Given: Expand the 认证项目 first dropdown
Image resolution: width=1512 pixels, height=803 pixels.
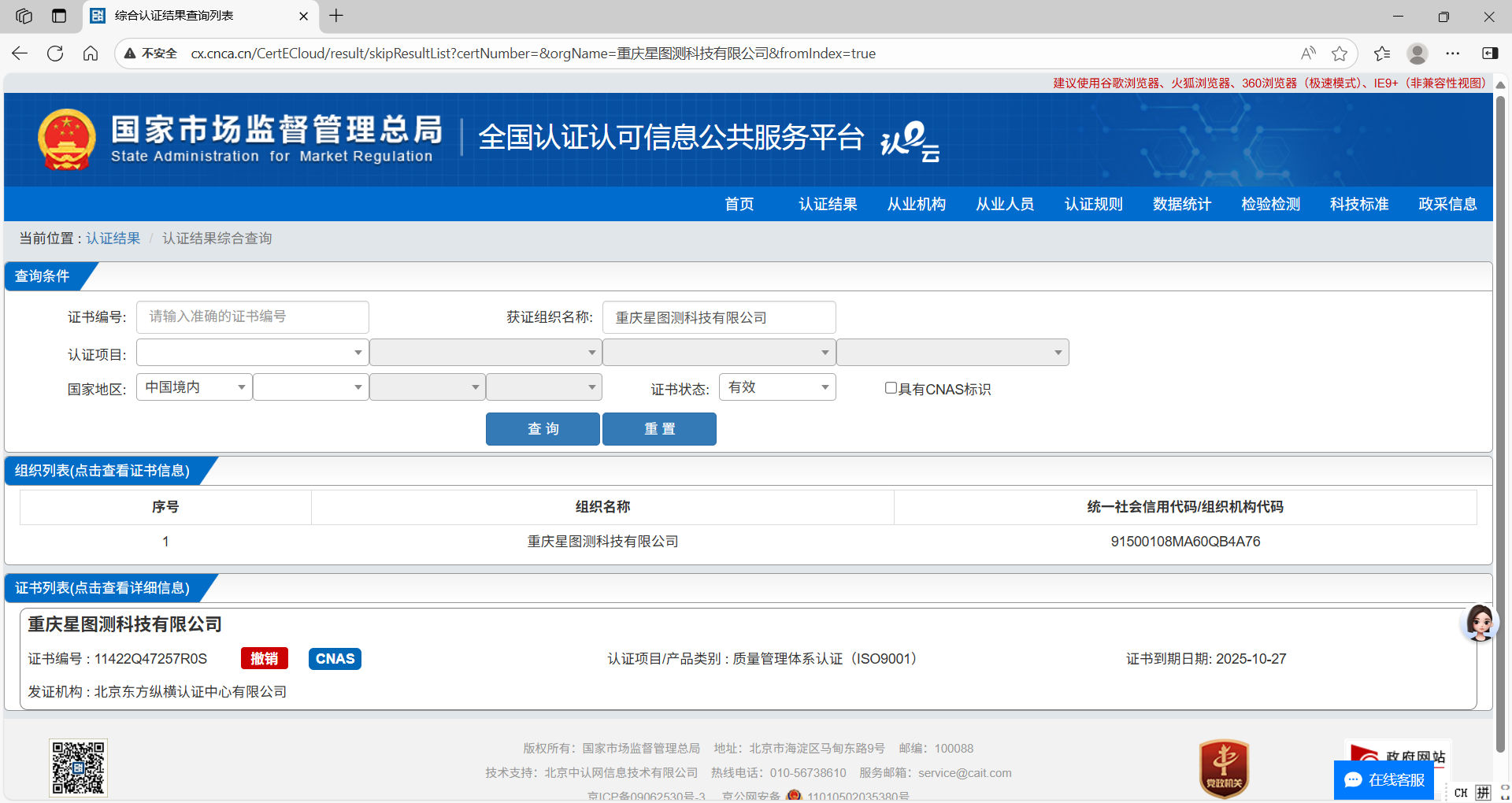Looking at the screenshot, I should click(x=252, y=353).
